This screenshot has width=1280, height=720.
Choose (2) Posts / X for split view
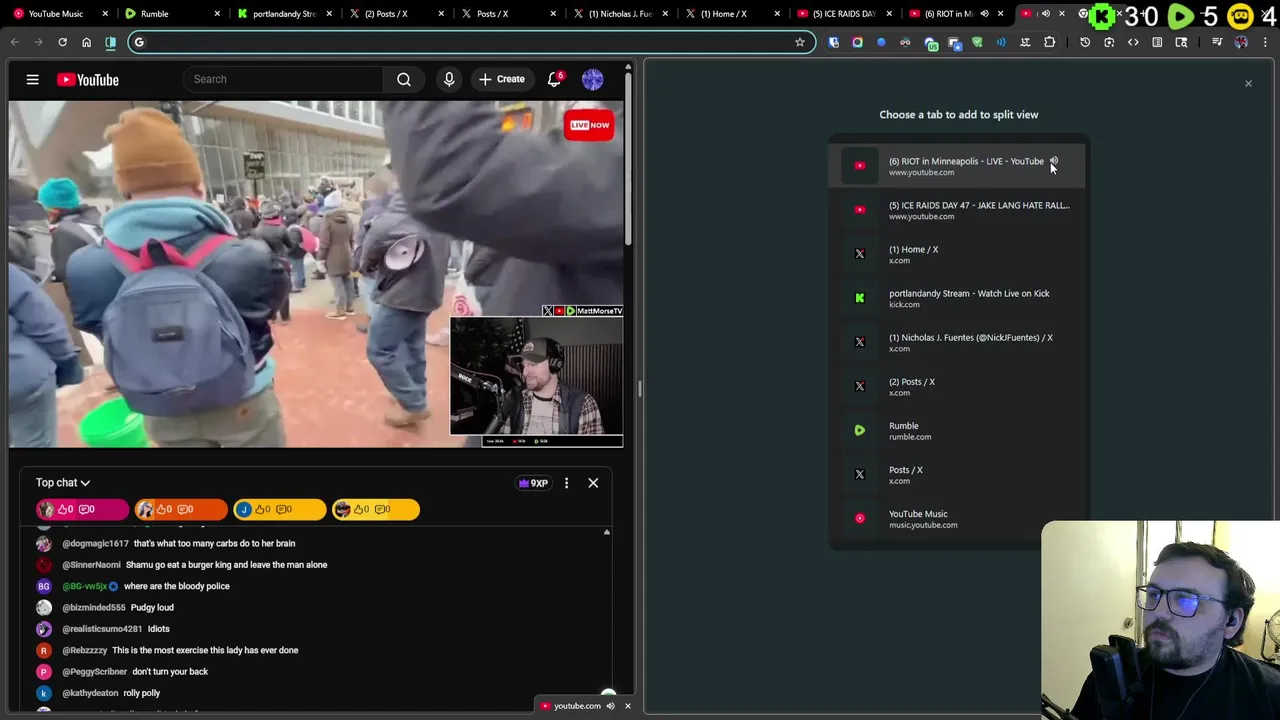[957, 386]
